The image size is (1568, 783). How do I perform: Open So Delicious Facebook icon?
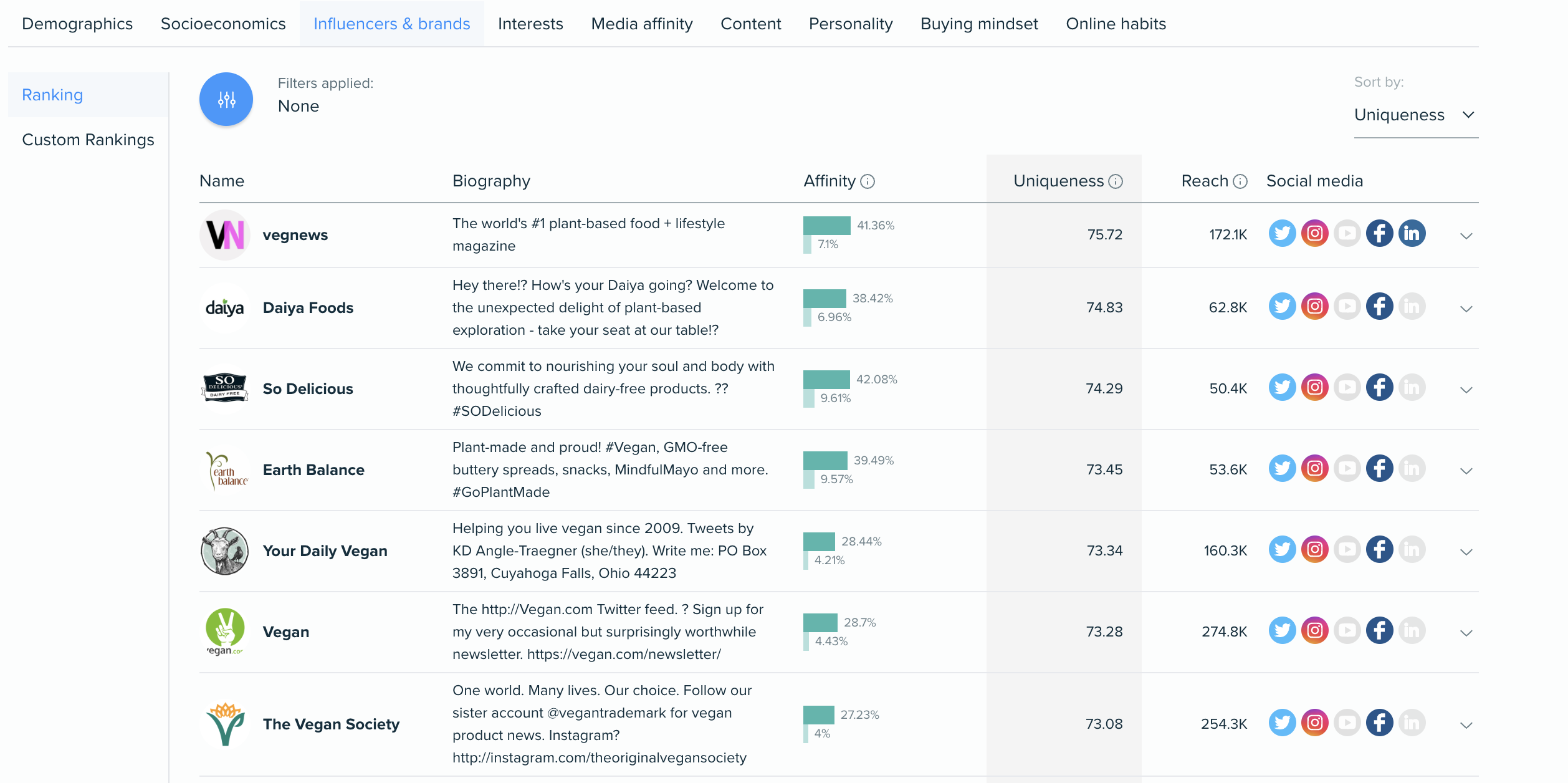point(1379,388)
